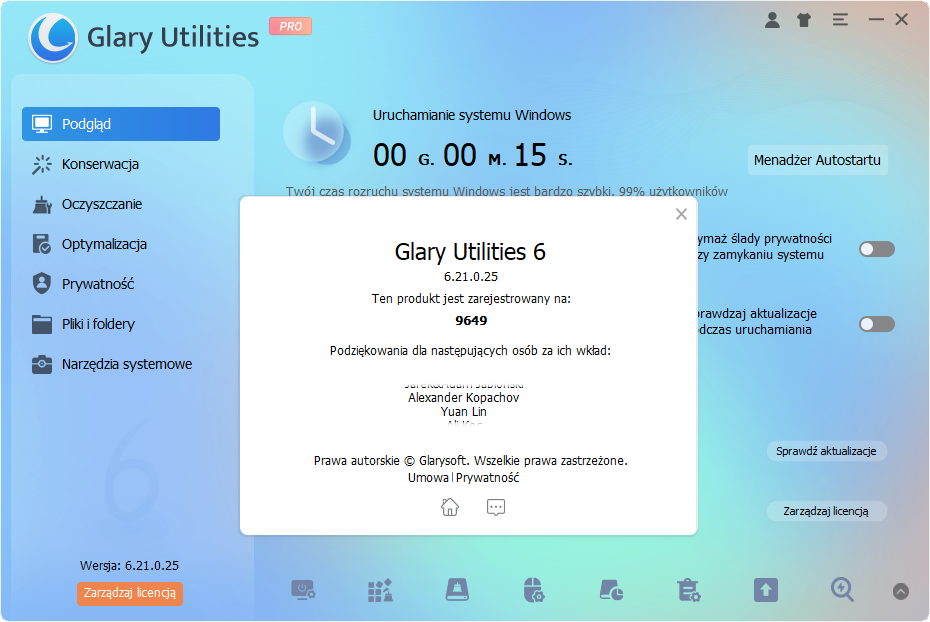Click the registered name 9649
Screen dimensions: 930x622
coord(471,321)
